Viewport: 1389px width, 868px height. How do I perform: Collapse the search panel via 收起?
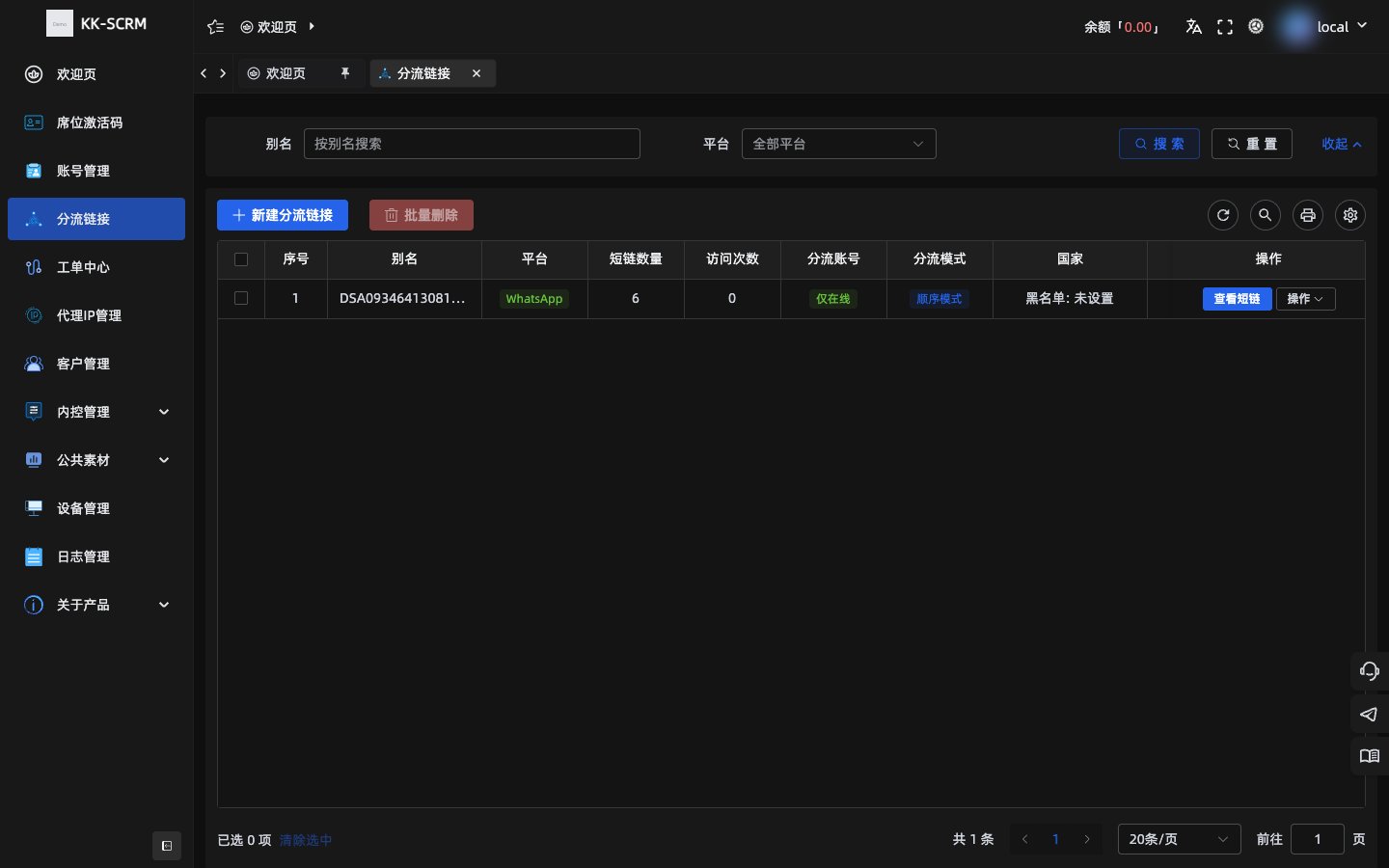pos(1342,144)
